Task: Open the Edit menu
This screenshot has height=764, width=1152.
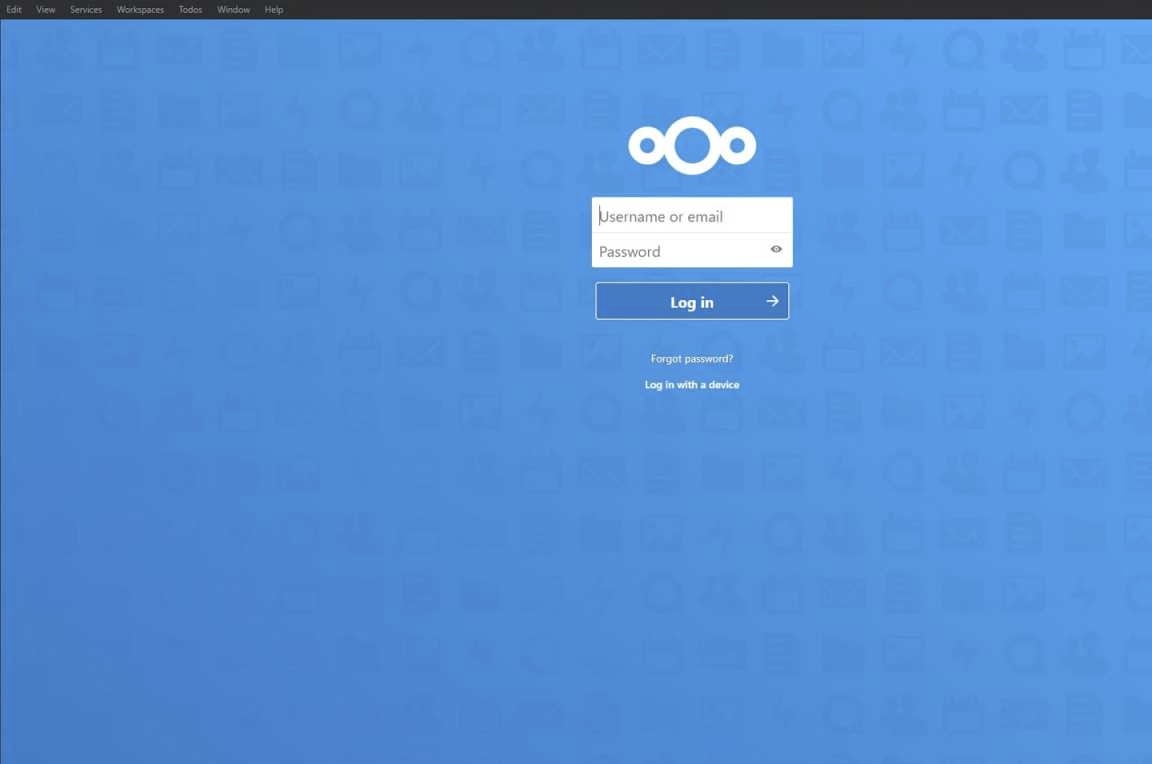Action: coord(14,10)
